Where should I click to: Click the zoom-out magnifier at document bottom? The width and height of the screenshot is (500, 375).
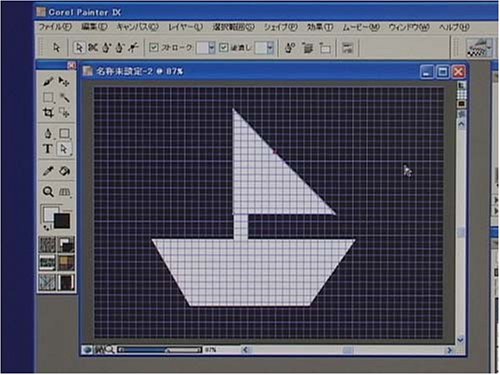(x=109, y=350)
